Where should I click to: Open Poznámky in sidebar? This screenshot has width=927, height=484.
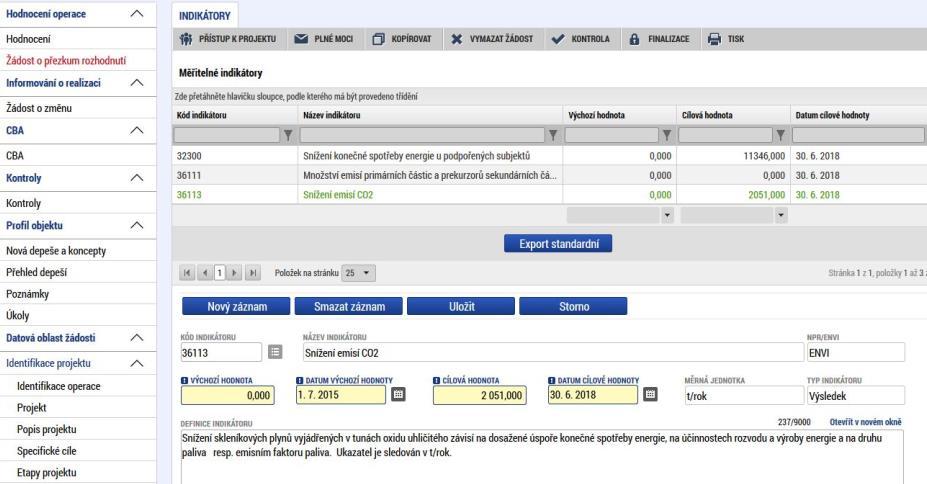coord(27,294)
